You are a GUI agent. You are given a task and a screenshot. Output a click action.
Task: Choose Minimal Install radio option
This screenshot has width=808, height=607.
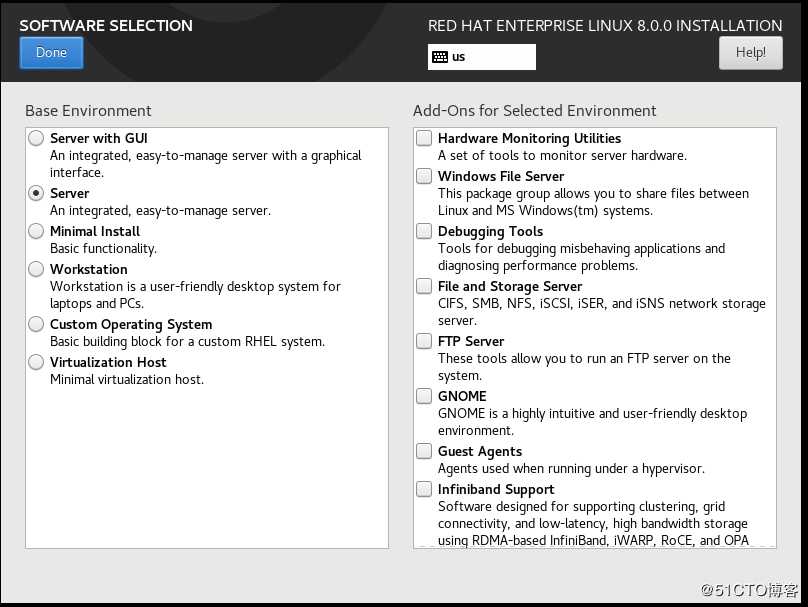[36, 231]
